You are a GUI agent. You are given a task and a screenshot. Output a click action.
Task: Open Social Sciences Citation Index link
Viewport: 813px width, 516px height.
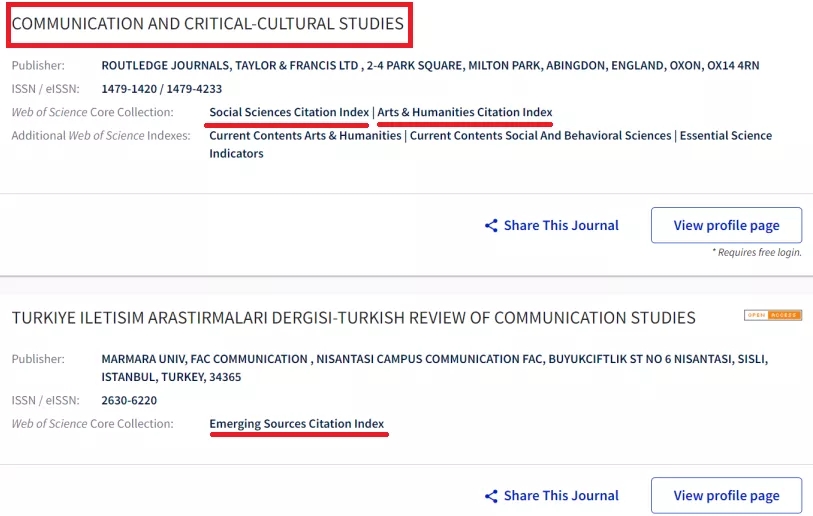pos(289,112)
